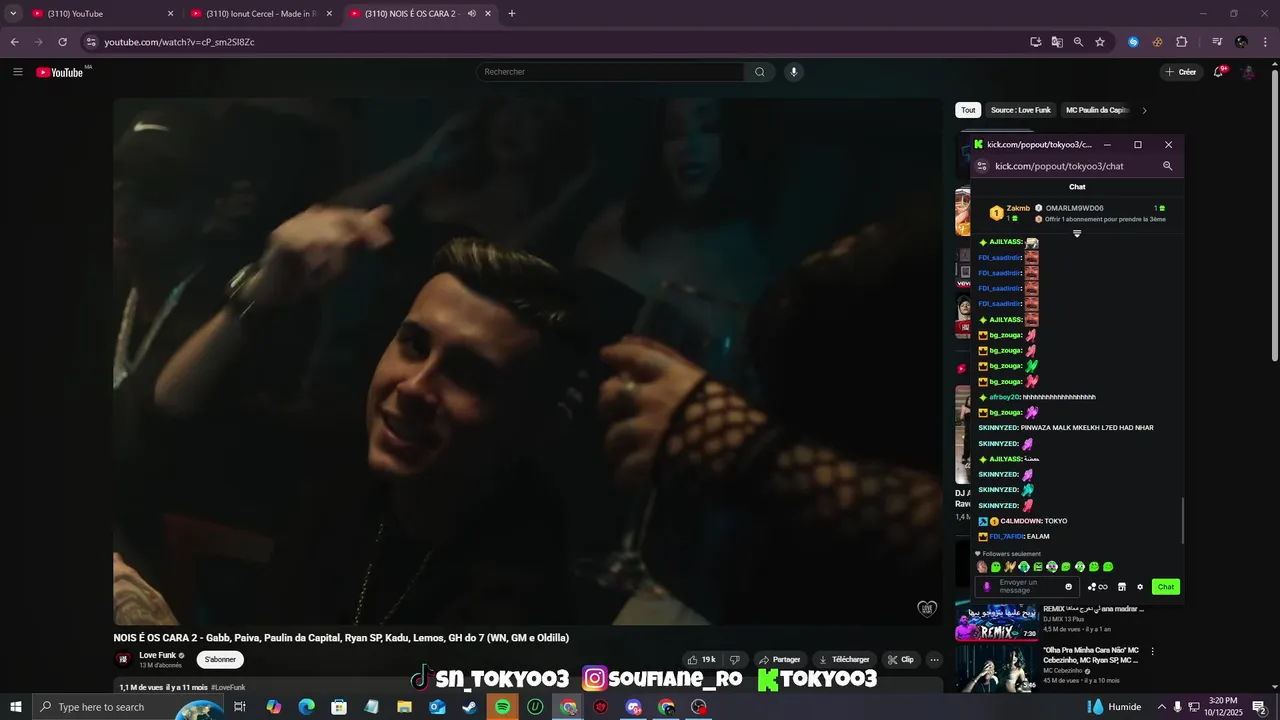Screen dimensions: 1280x720
Task: Launch Steam from the taskbar
Action: [469, 707]
